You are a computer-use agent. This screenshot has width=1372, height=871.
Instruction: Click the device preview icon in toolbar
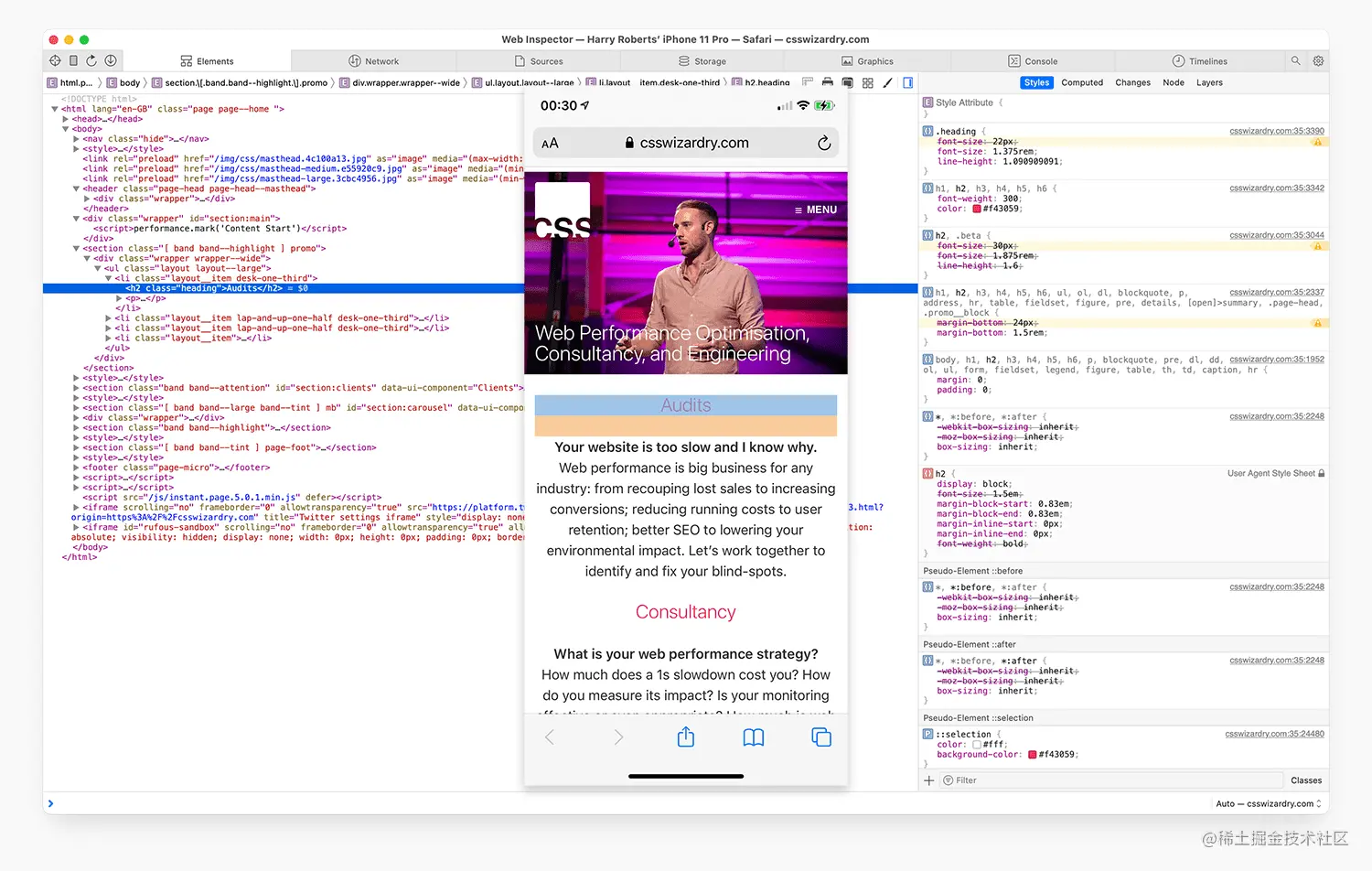click(x=73, y=60)
